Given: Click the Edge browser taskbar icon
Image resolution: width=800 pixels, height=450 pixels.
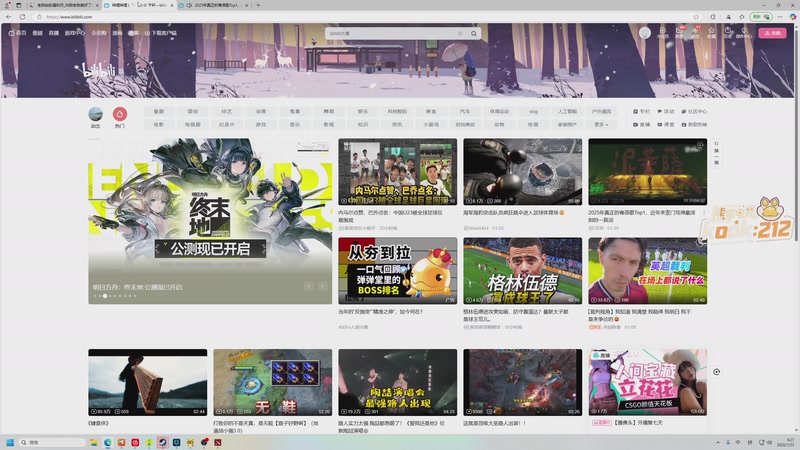Looking at the screenshot, I should pos(107,442).
